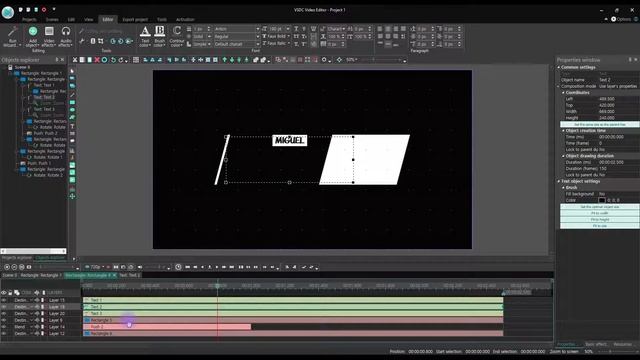The height and width of the screenshot is (360, 640).
Task: Select the move tool at vertical toolbar bottom
Action: click(72, 196)
